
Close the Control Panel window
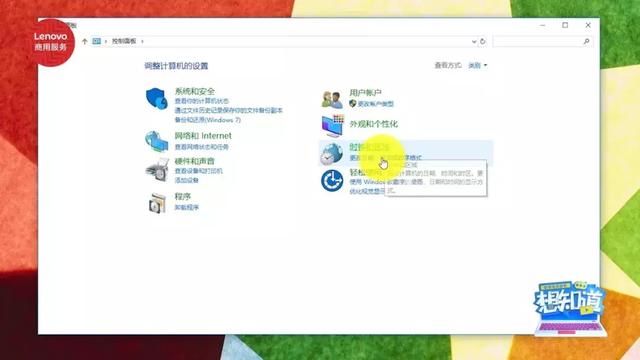588,25
